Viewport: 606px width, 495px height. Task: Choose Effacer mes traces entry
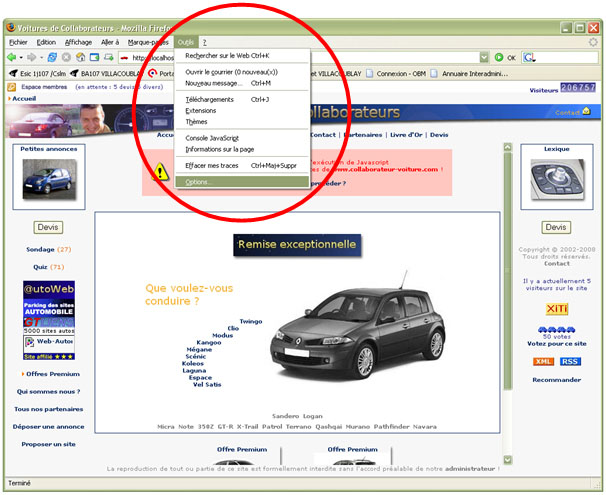coord(242,165)
